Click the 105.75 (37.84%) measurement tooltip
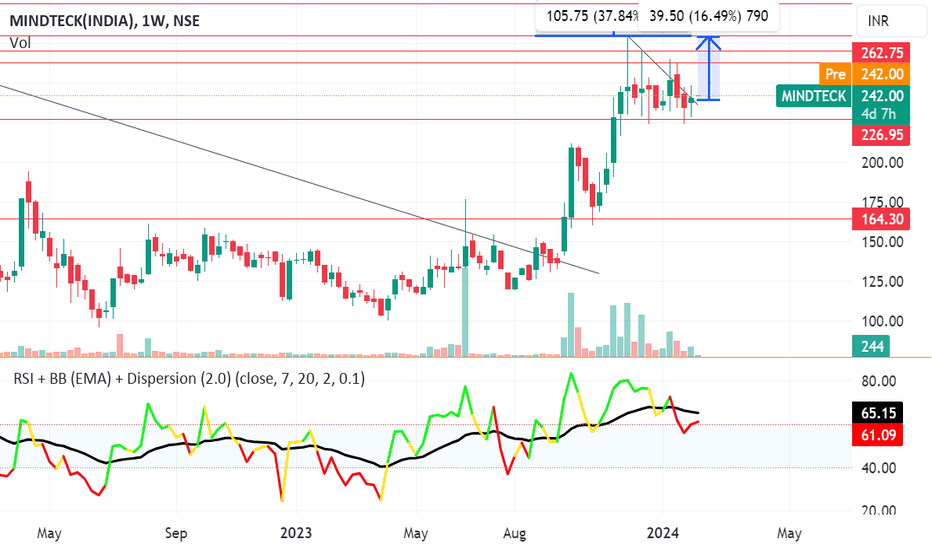Screen dimensions: 932x550 coord(586,16)
